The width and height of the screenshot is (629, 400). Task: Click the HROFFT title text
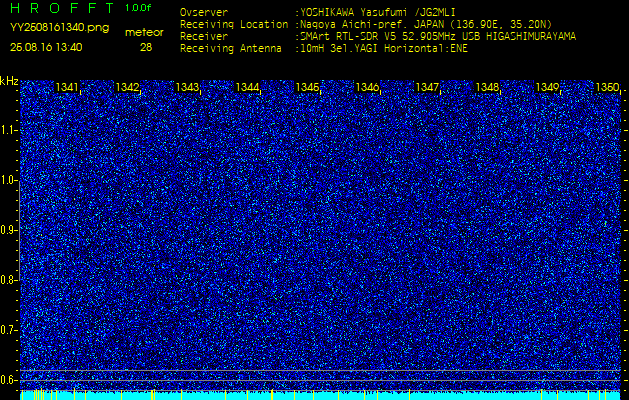coord(62,7)
